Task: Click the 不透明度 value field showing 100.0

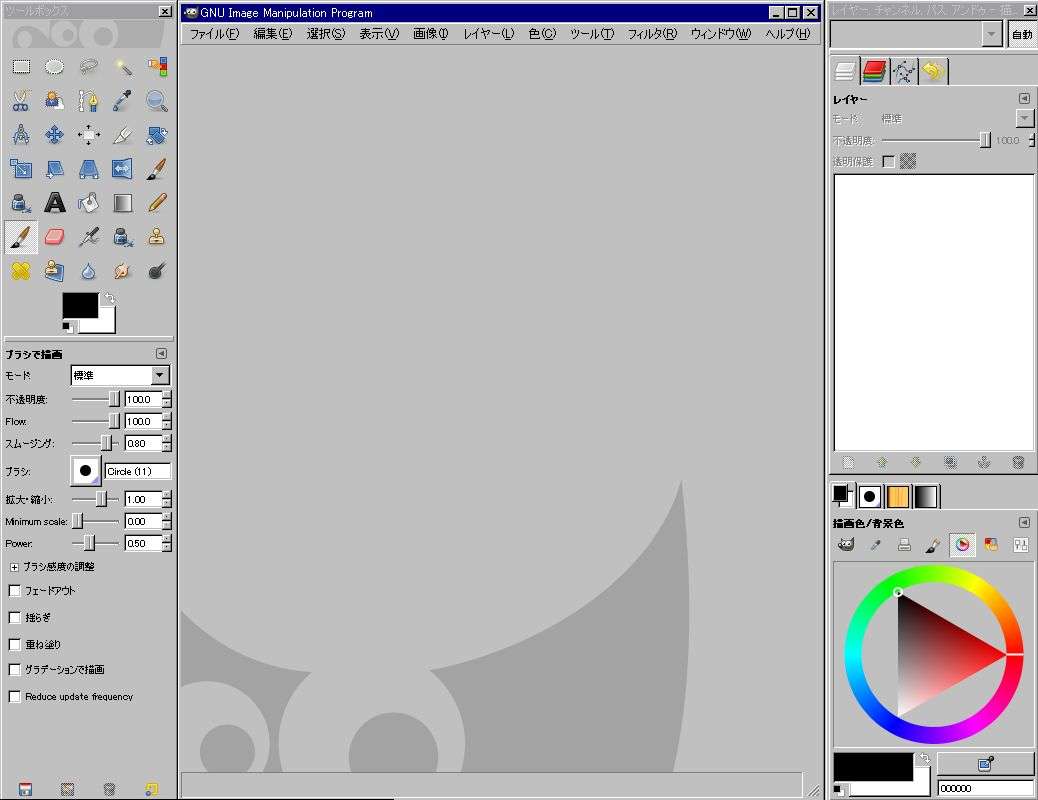Action: pos(143,399)
